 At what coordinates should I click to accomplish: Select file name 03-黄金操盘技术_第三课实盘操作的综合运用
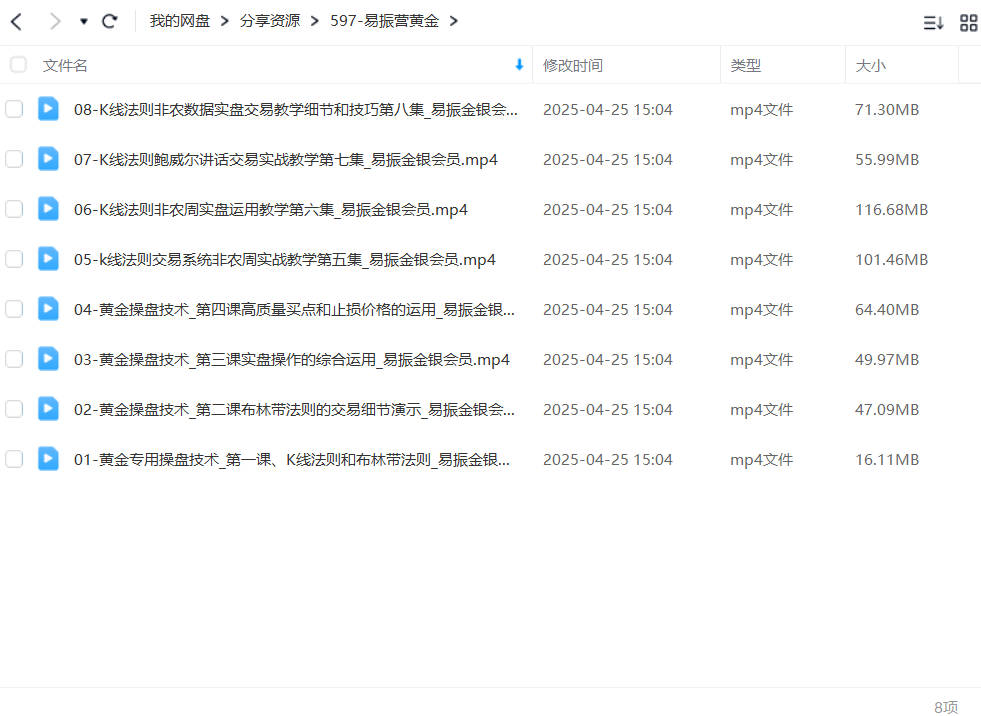(x=292, y=360)
